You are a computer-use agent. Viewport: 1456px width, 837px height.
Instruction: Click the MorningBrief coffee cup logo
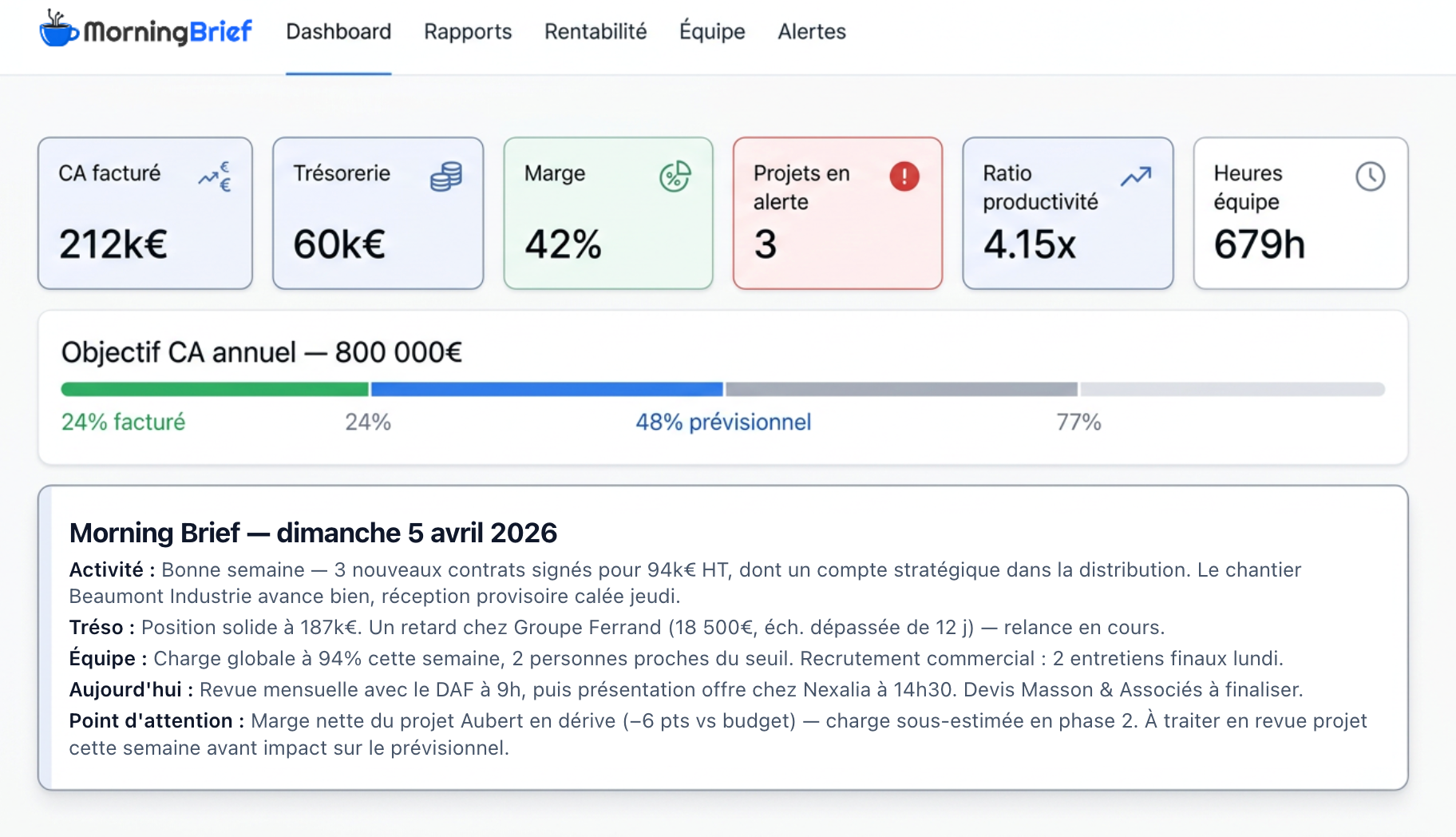pyautogui.click(x=58, y=30)
